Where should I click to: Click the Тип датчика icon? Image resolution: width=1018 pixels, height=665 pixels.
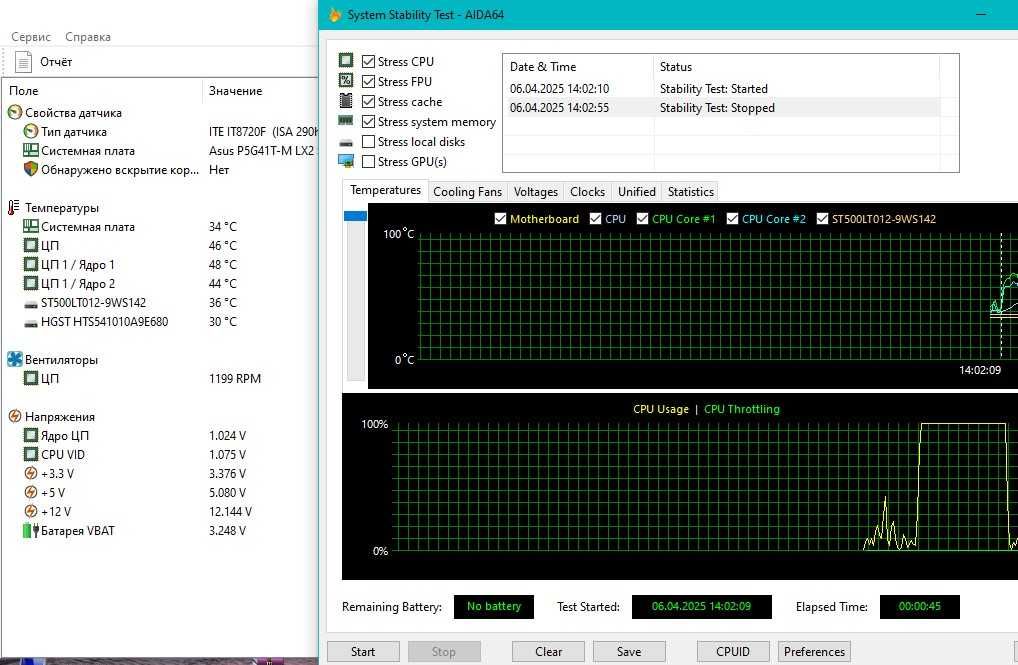(x=31, y=131)
